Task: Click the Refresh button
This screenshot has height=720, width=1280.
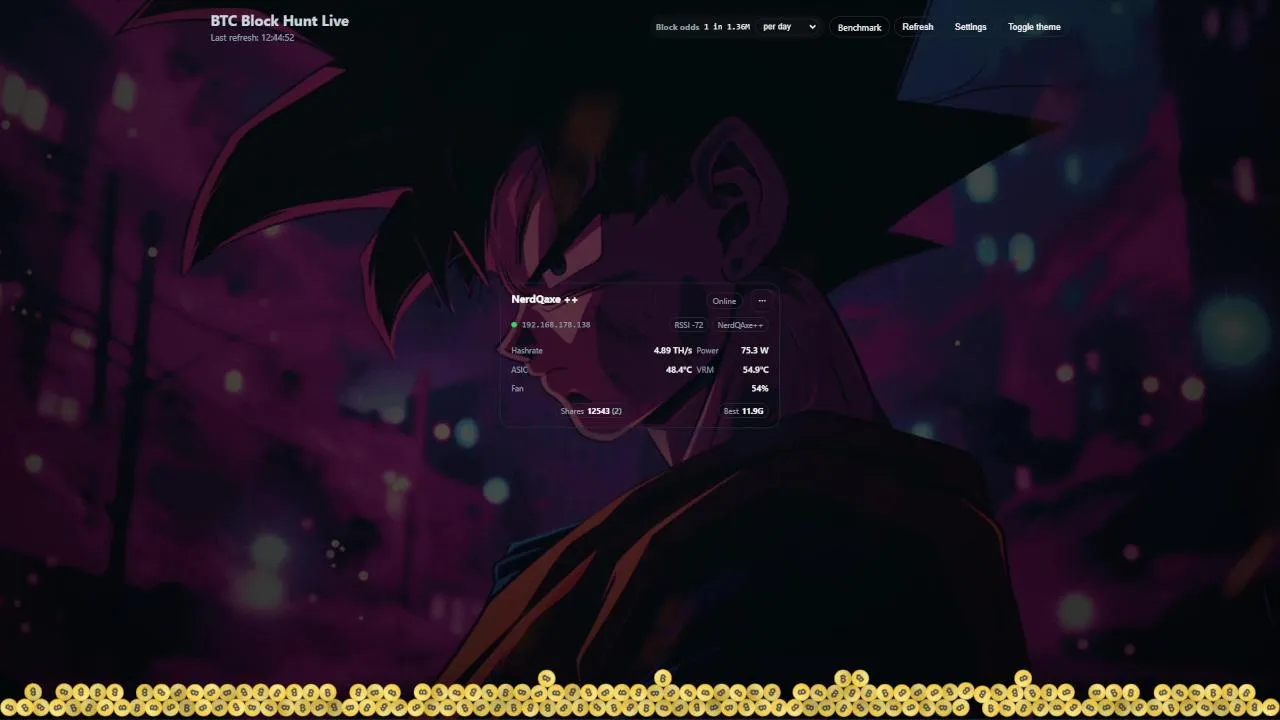Action: coord(917,27)
